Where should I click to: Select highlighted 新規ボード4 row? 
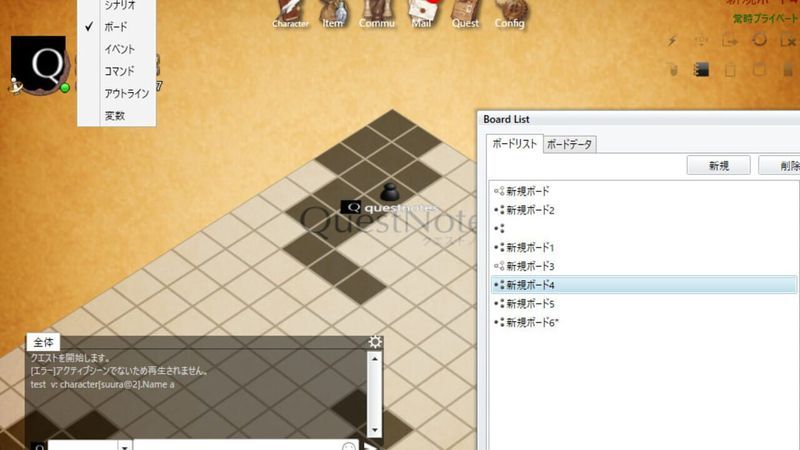point(643,285)
